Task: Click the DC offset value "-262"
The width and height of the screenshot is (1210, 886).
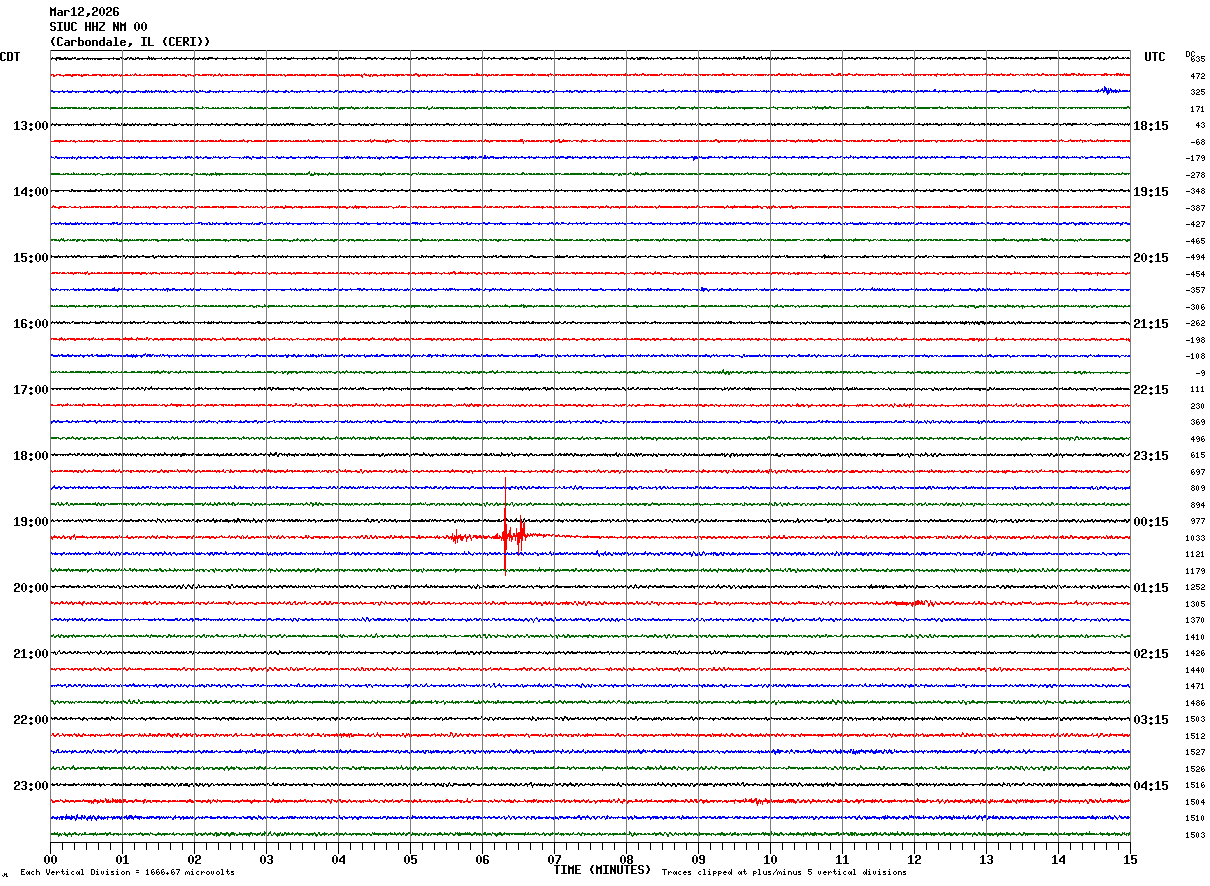Action: point(1195,323)
